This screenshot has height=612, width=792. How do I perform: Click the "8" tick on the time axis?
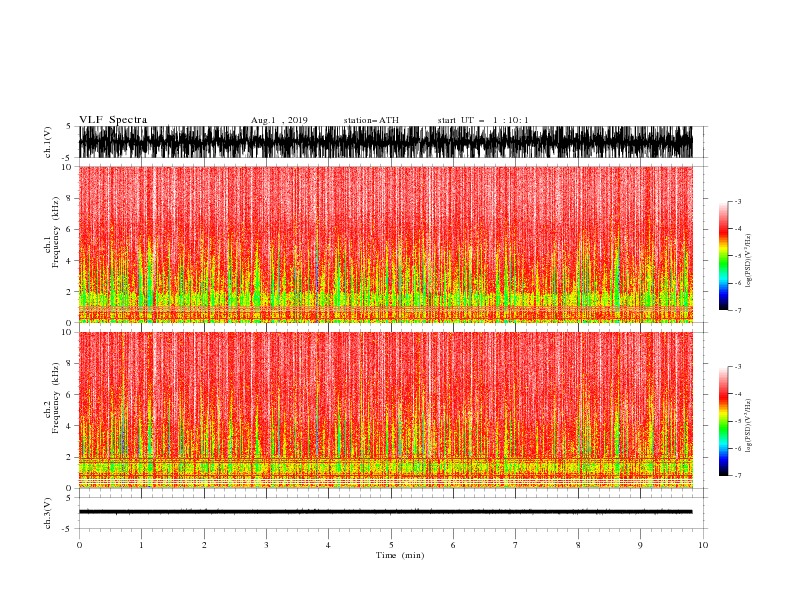click(578, 545)
